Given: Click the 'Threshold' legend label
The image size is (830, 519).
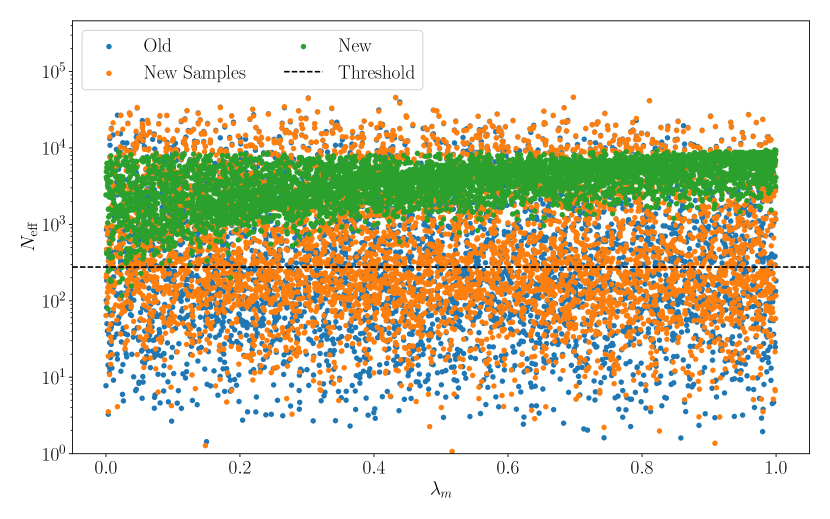Looking at the screenshot, I should pyautogui.click(x=376, y=73).
